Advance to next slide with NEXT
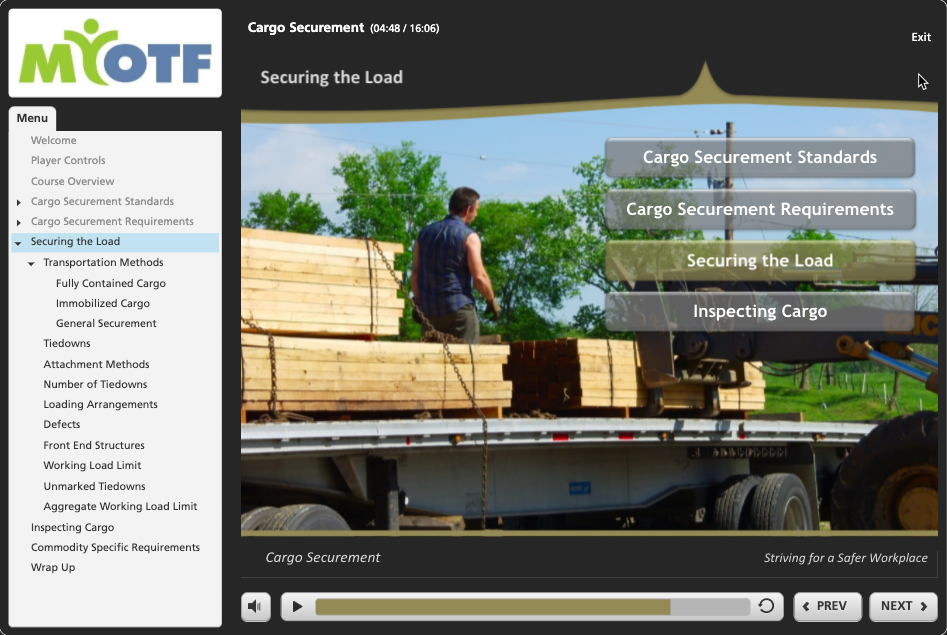Image resolution: width=947 pixels, height=635 pixels. tap(903, 606)
